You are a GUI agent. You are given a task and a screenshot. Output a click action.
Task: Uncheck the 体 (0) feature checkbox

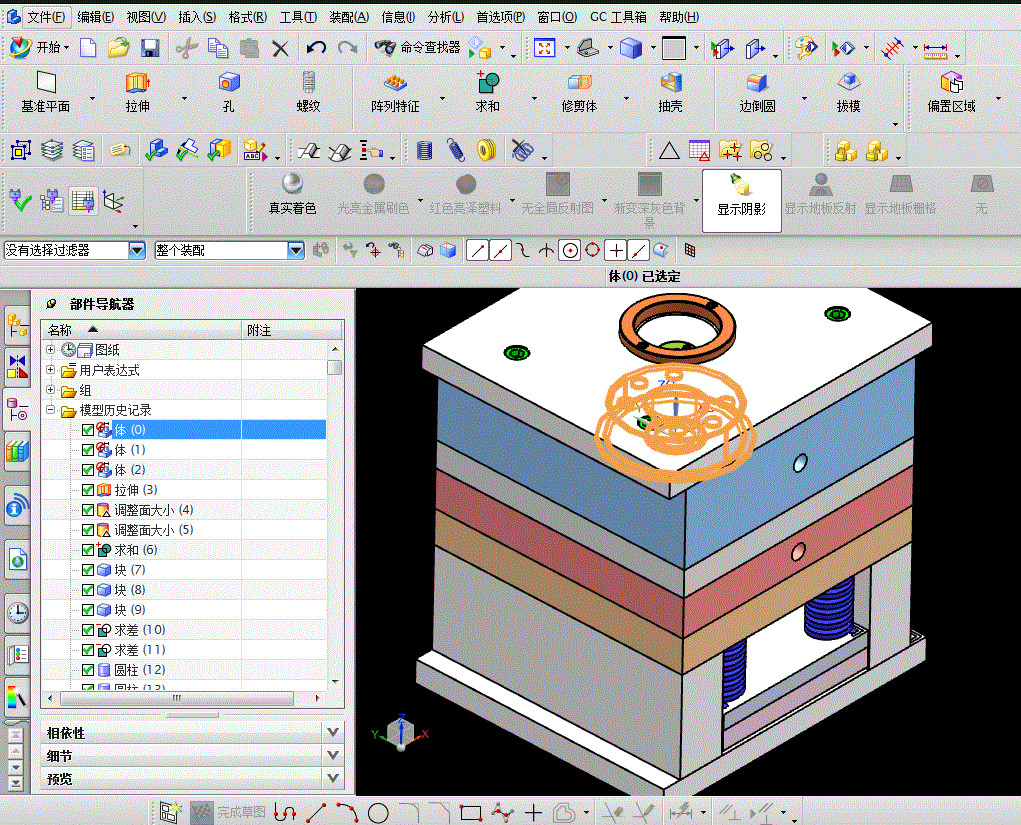click(88, 430)
